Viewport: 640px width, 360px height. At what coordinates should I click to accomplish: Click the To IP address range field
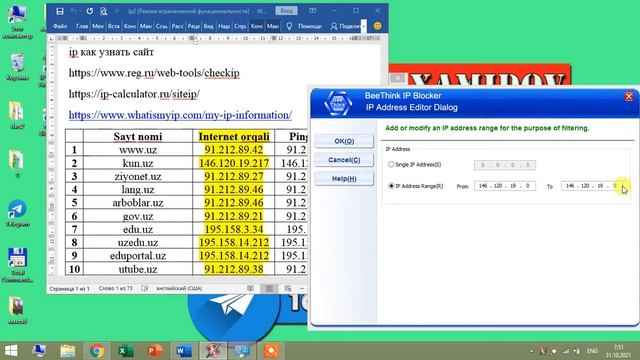592,186
